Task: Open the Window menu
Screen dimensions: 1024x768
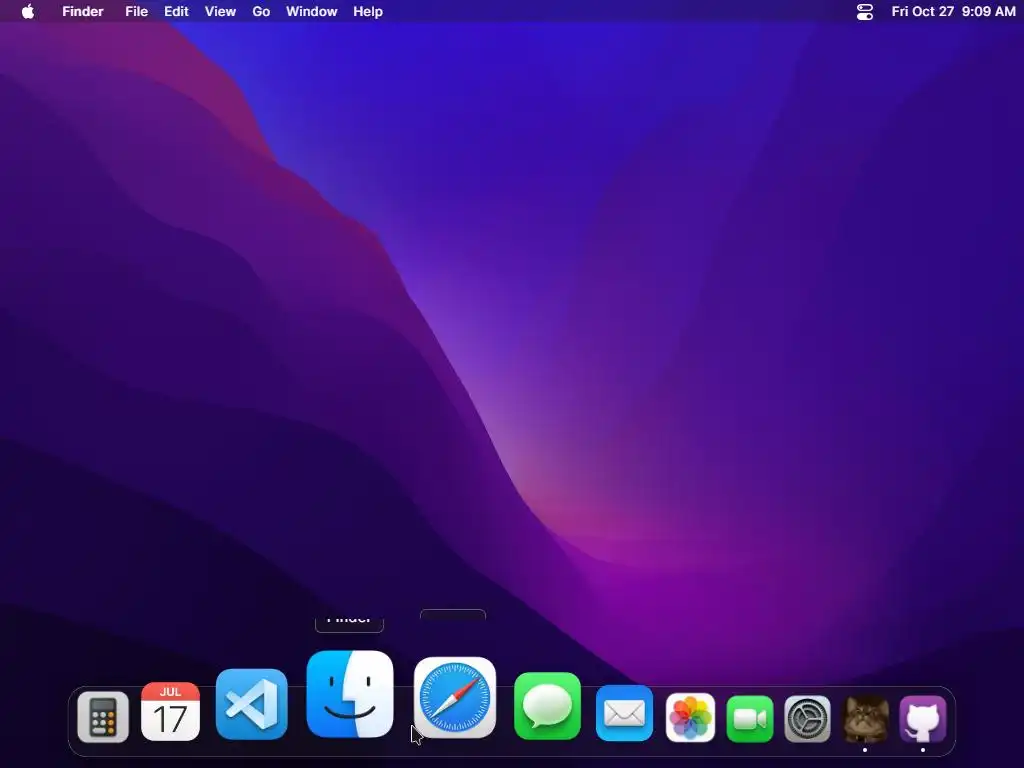Action: coord(312,12)
